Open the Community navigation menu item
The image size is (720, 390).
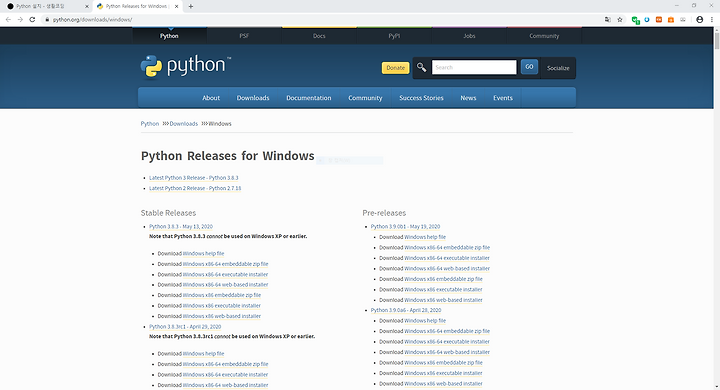[365, 98]
